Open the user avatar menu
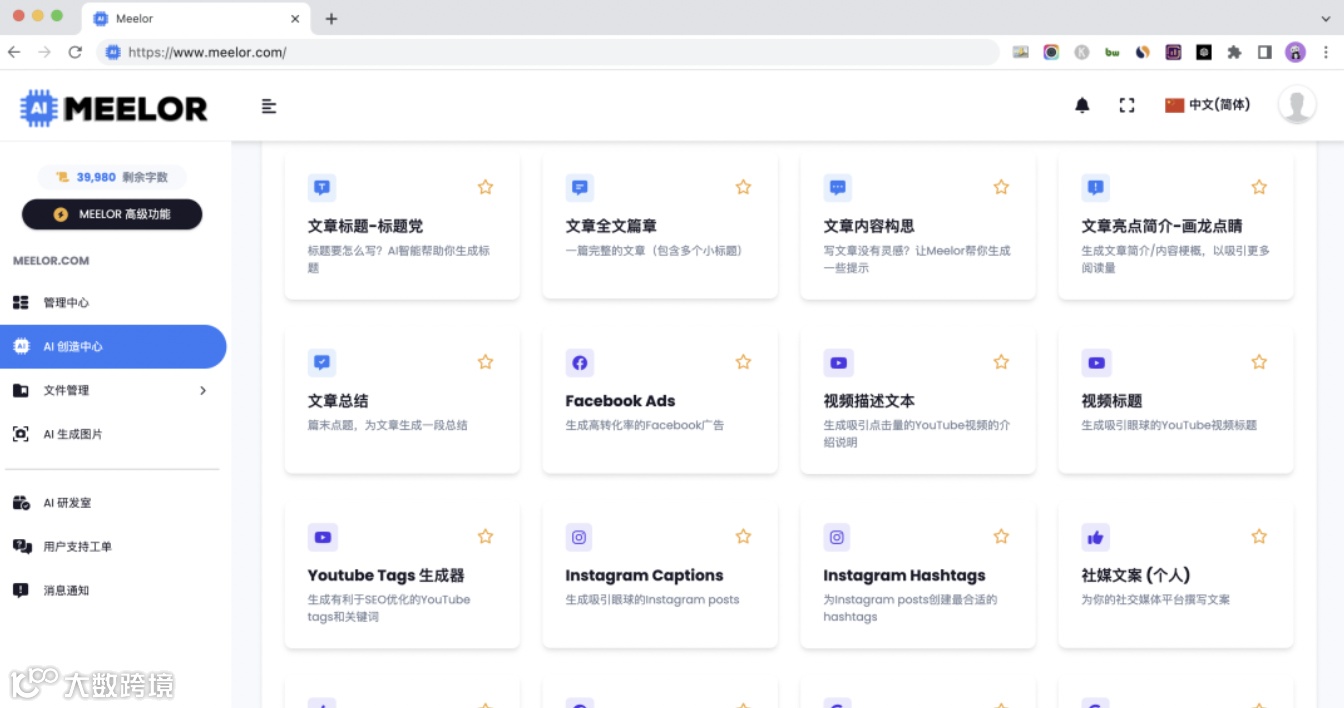This screenshot has height=708, width=1344. click(x=1297, y=105)
